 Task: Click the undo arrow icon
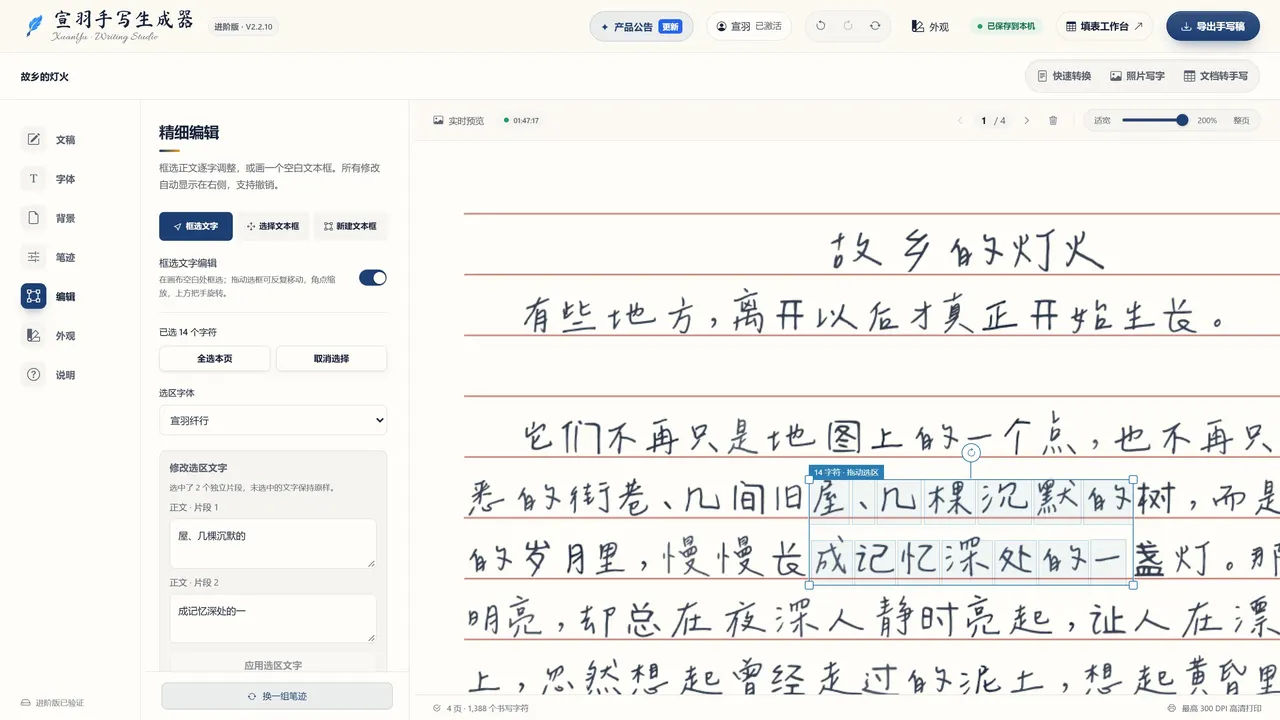pyautogui.click(x=821, y=26)
